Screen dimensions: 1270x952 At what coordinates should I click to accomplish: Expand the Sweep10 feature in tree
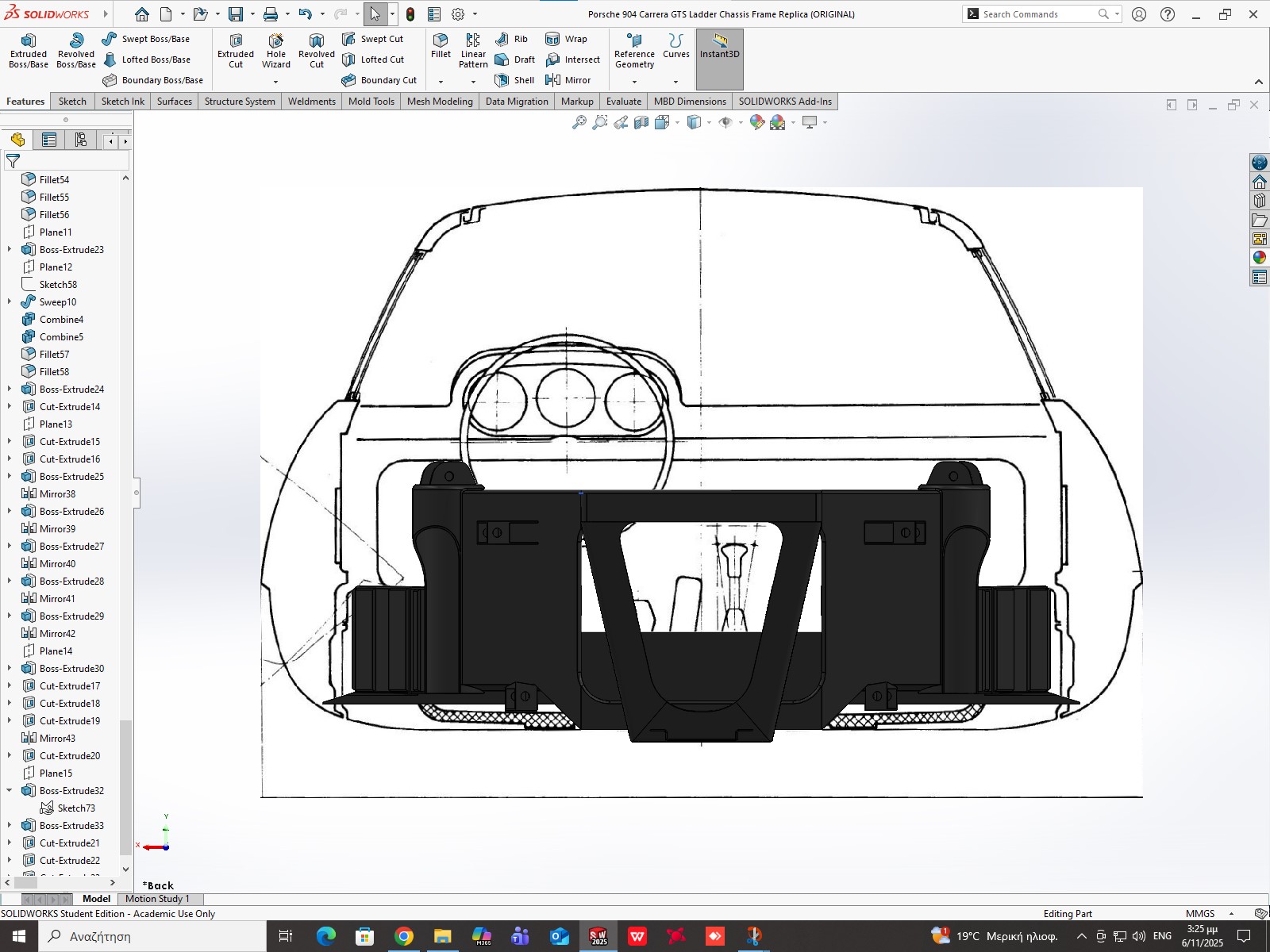click(x=10, y=301)
